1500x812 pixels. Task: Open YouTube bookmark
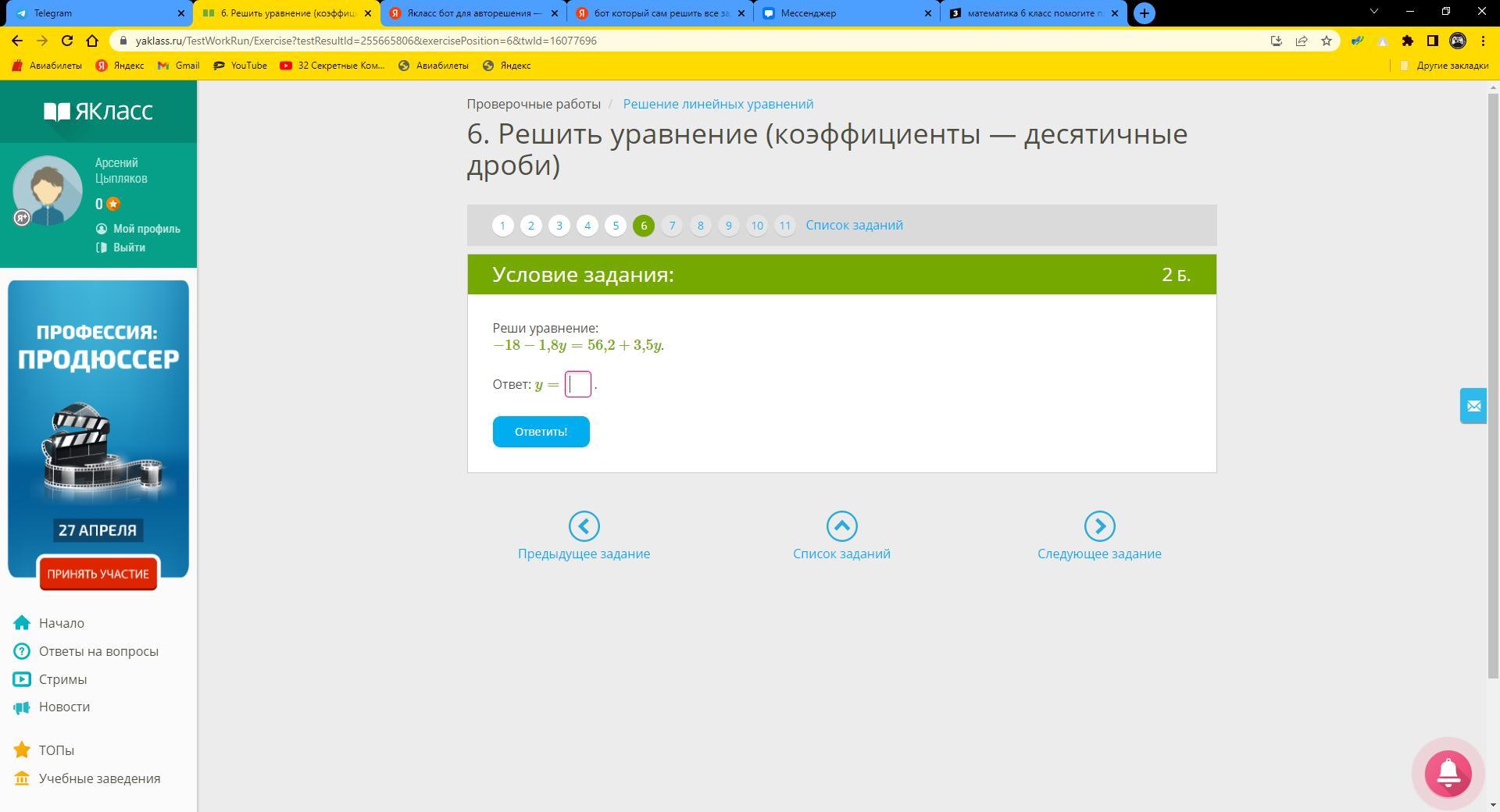[x=240, y=66]
